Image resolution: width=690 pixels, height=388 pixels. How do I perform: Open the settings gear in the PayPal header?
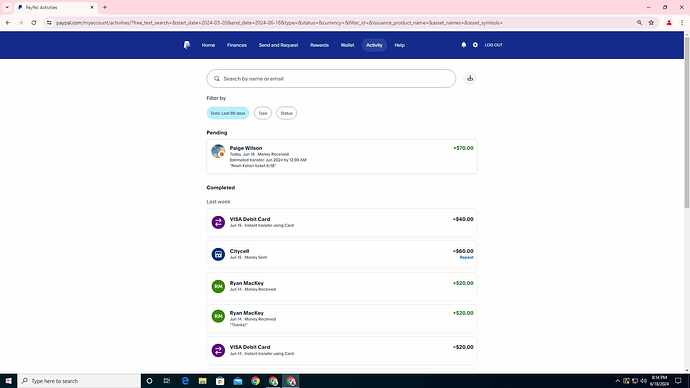pos(475,45)
